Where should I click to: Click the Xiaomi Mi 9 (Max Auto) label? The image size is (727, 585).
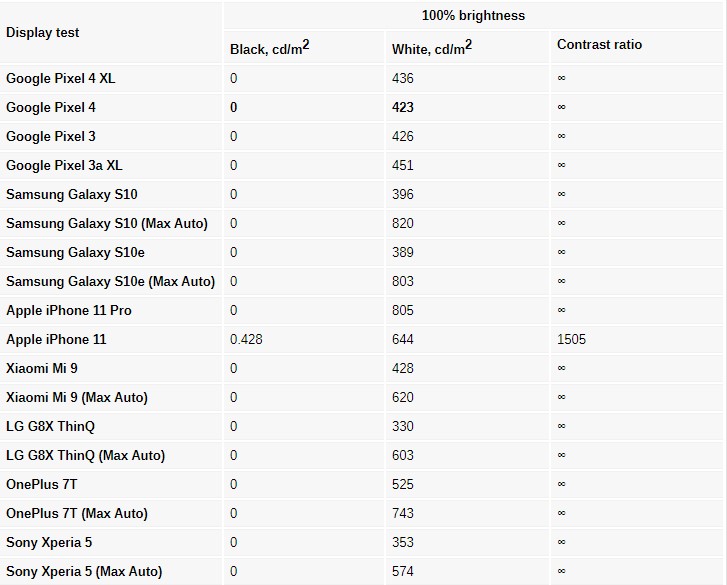click(x=77, y=397)
